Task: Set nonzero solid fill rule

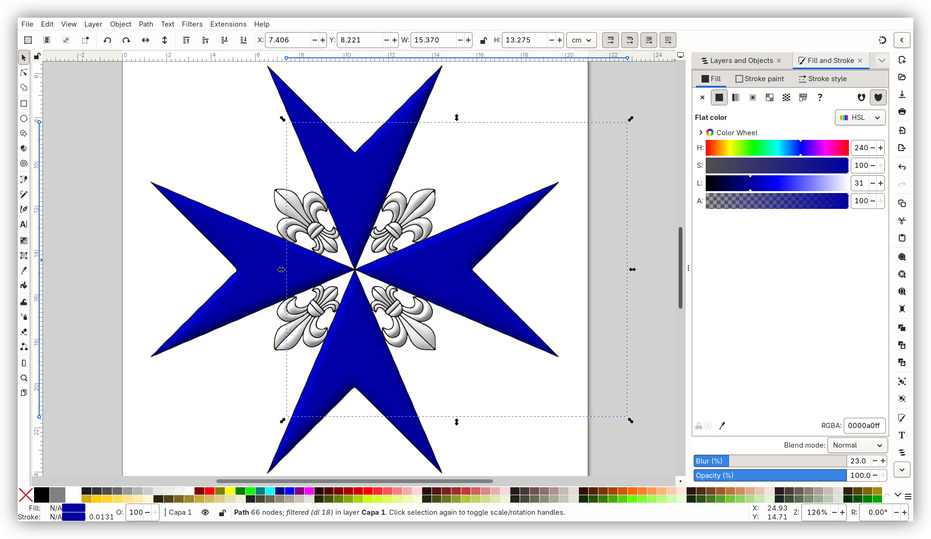Action: (878, 97)
